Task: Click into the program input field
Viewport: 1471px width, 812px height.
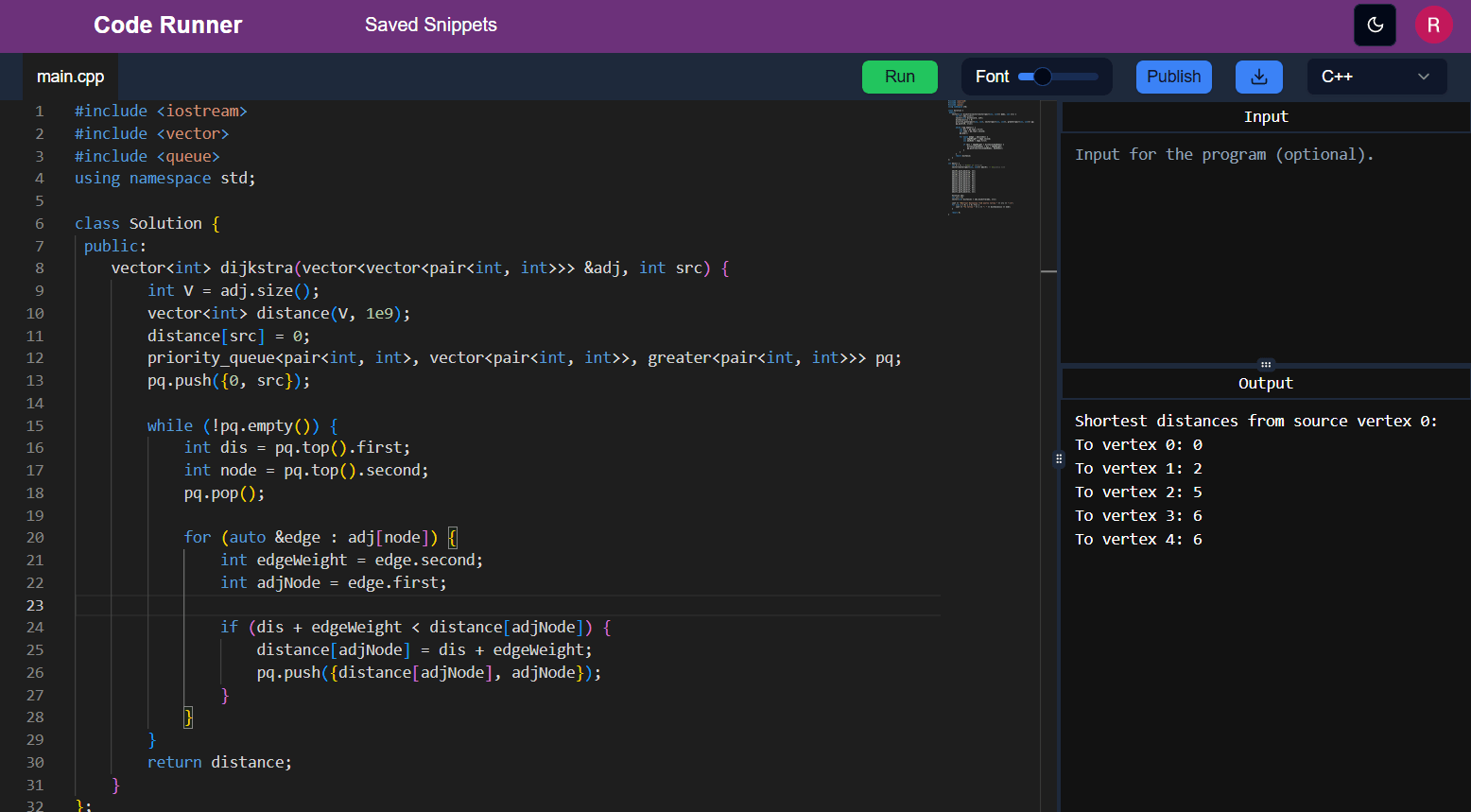Action: click(1265, 248)
